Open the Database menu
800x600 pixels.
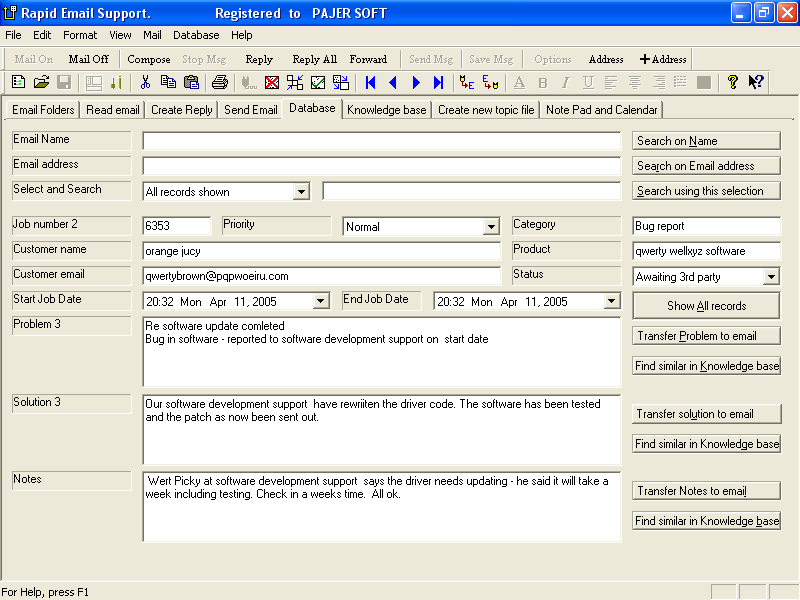point(196,35)
